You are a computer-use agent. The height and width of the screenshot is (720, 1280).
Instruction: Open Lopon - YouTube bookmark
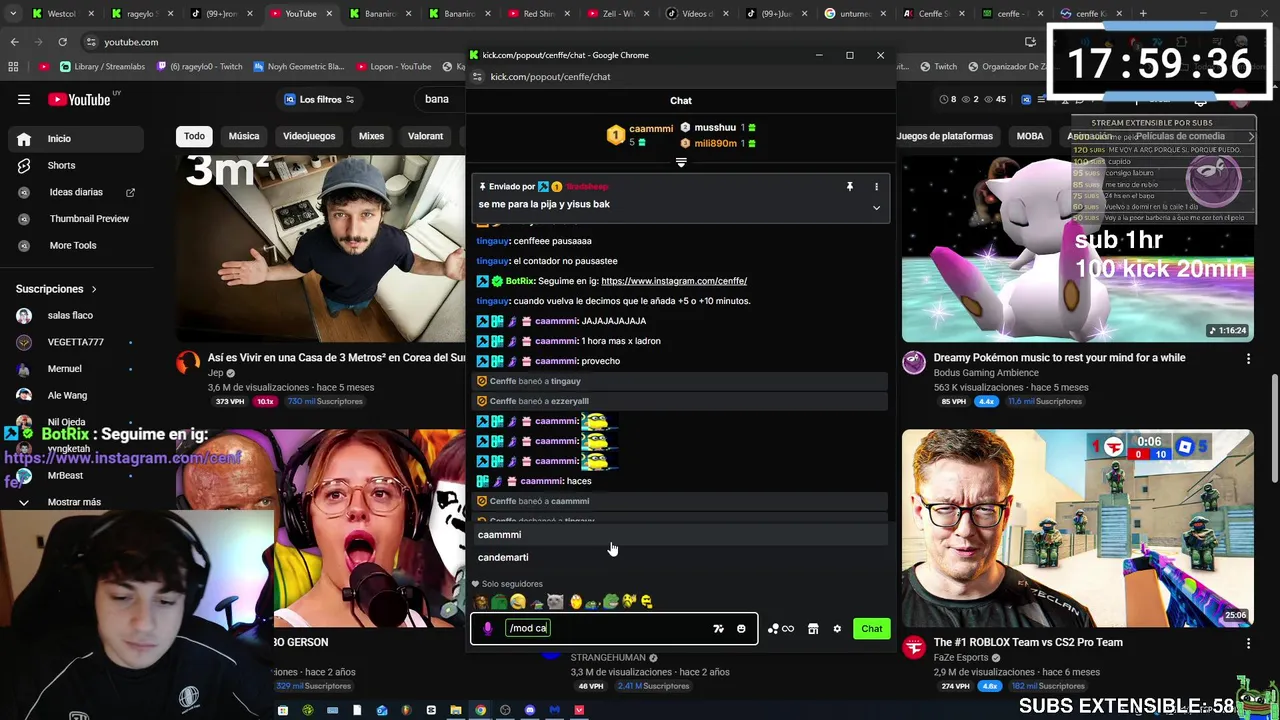pyautogui.click(x=392, y=67)
